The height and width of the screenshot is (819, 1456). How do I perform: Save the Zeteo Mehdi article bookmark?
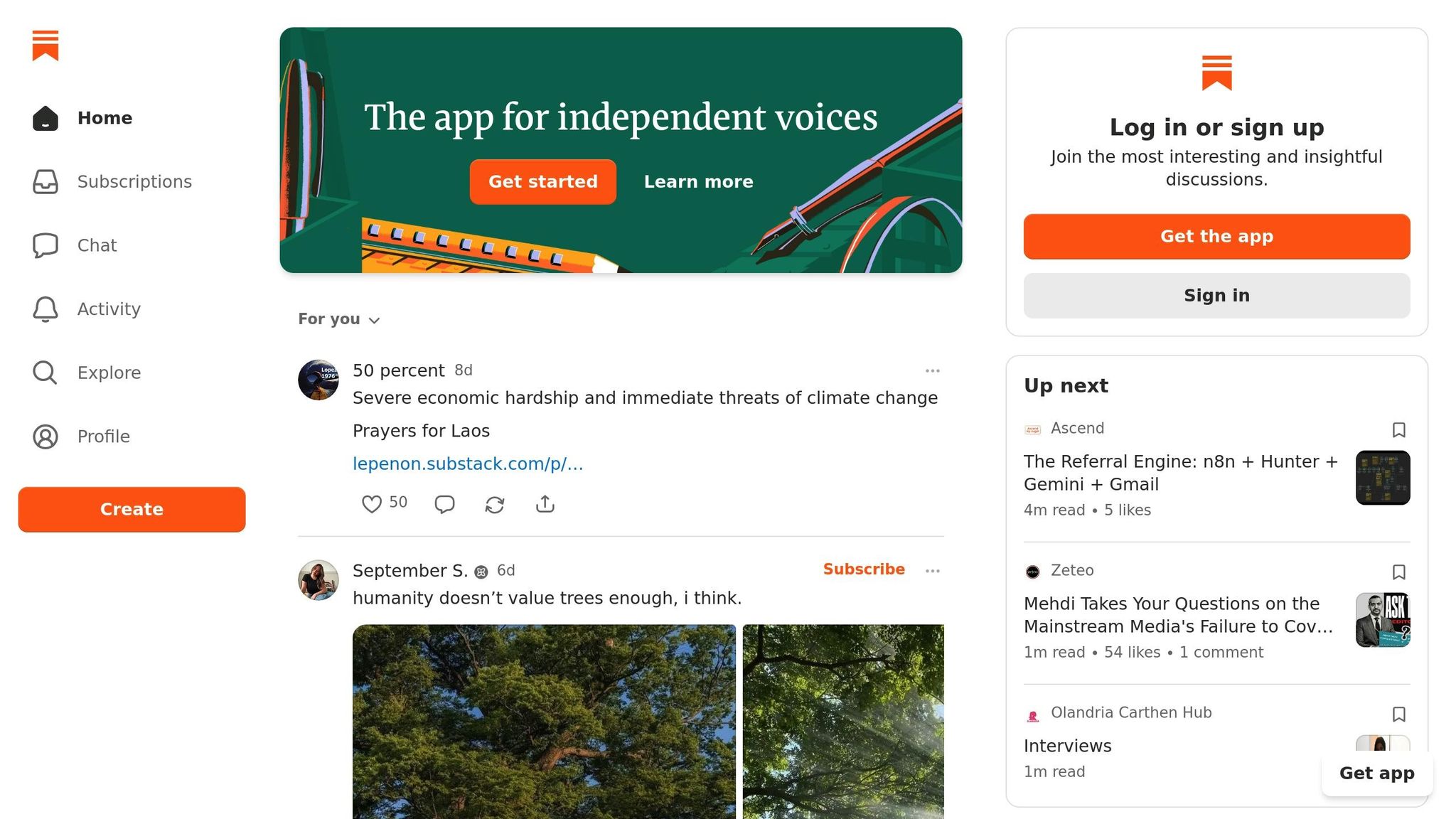[x=1398, y=572]
